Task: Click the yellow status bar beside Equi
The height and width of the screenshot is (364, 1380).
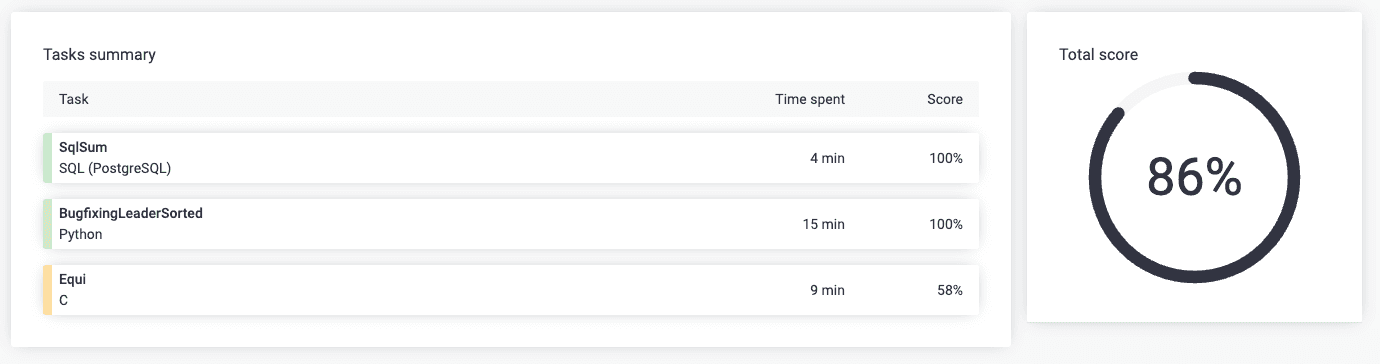Action: 47,290
